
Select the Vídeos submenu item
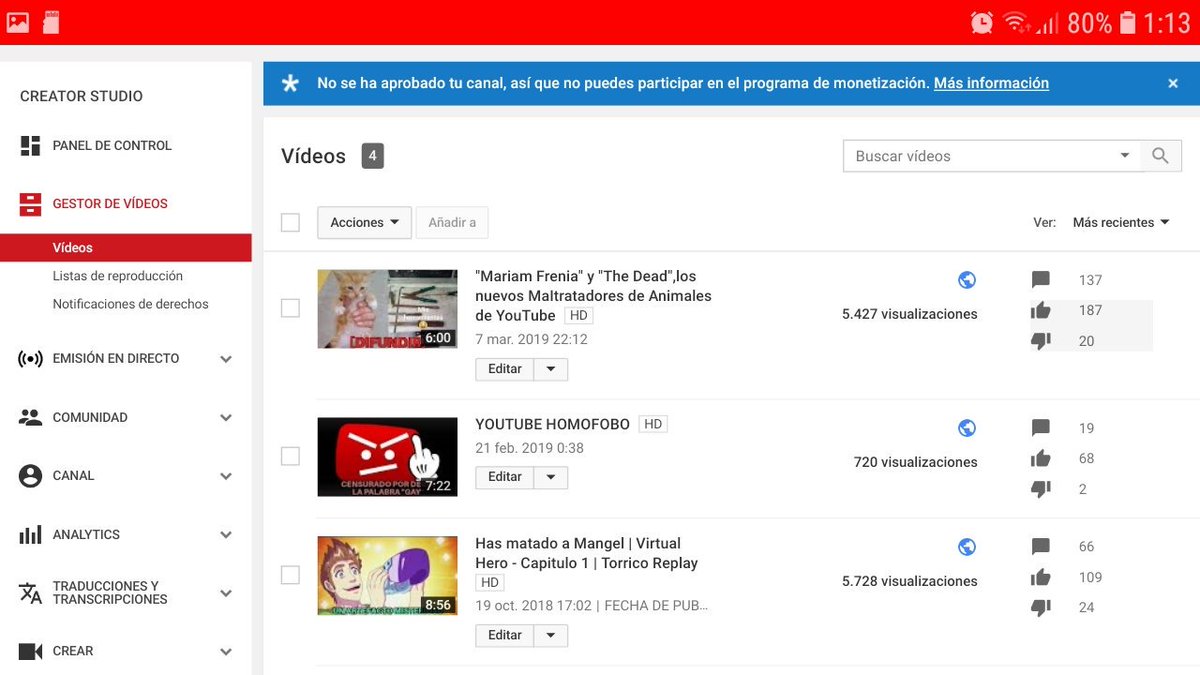tap(126, 248)
